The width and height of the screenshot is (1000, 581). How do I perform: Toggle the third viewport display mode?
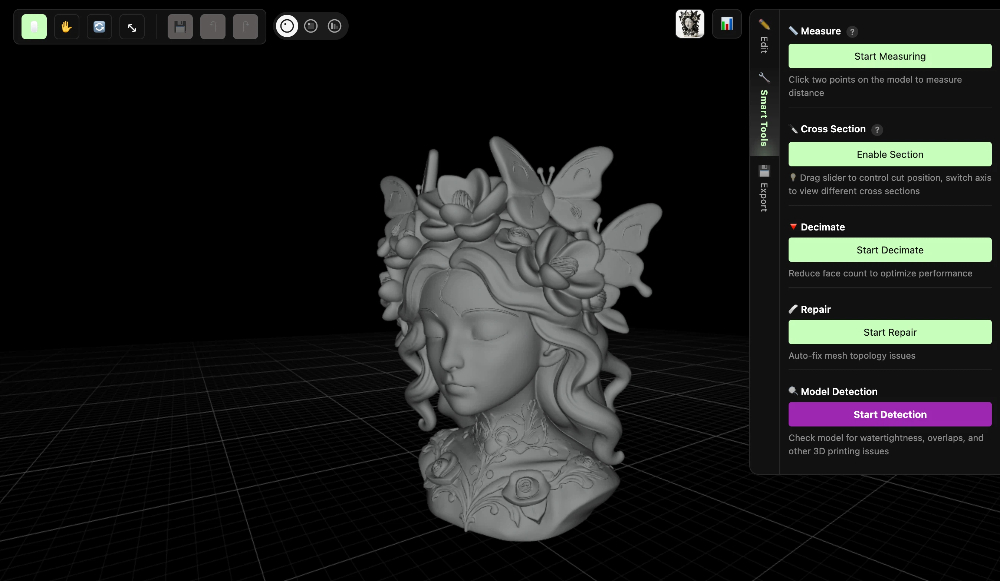[x=333, y=26]
